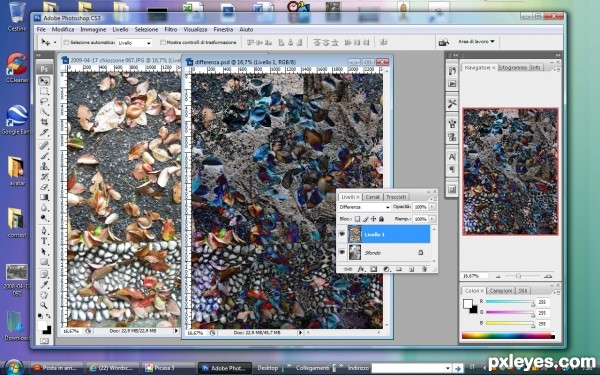Select the Move tool in toolbox
Image resolution: width=600 pixels, height=375 pixels.
44,81
